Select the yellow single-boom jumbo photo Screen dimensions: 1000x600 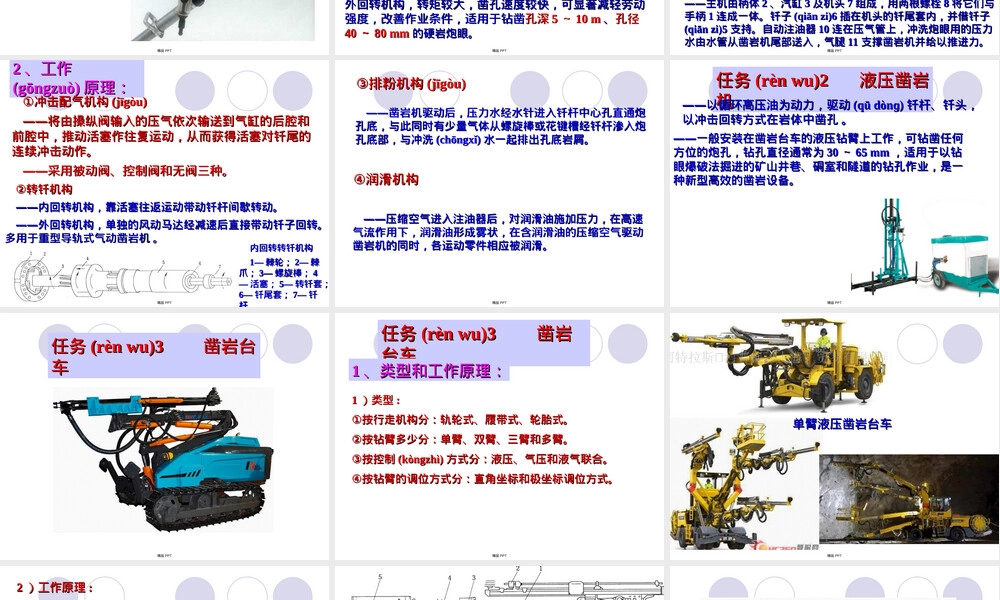778,365
